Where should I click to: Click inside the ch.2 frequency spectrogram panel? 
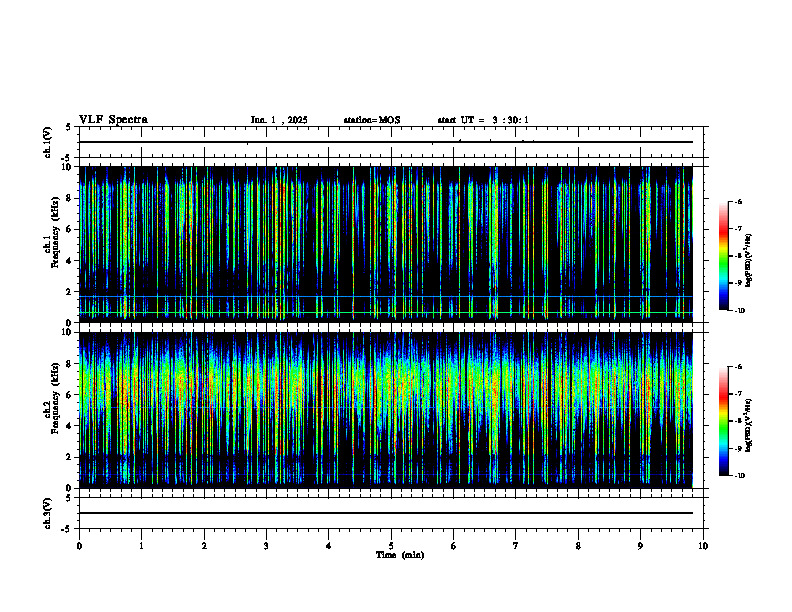coord(386,410)
